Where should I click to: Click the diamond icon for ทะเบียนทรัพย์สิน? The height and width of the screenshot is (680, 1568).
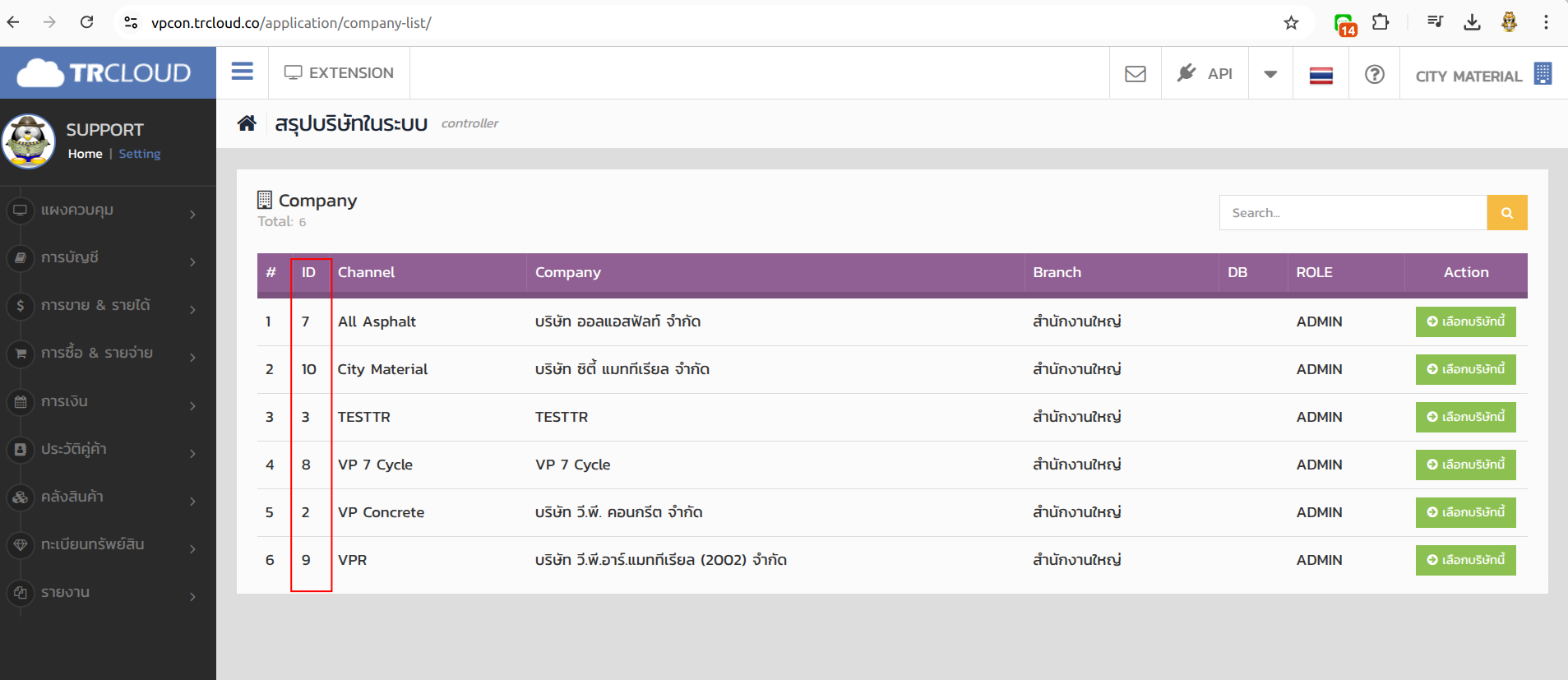click(x=21, y=544)
